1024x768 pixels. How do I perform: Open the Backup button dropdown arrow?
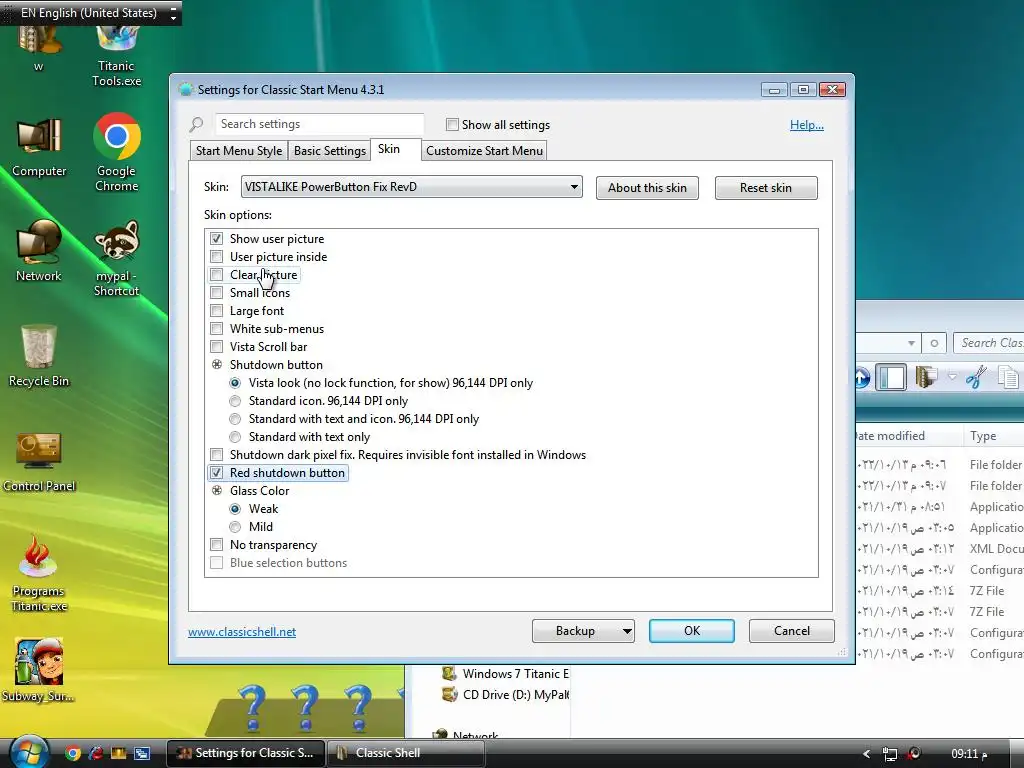pyautogui.click(x=626, y=631)
